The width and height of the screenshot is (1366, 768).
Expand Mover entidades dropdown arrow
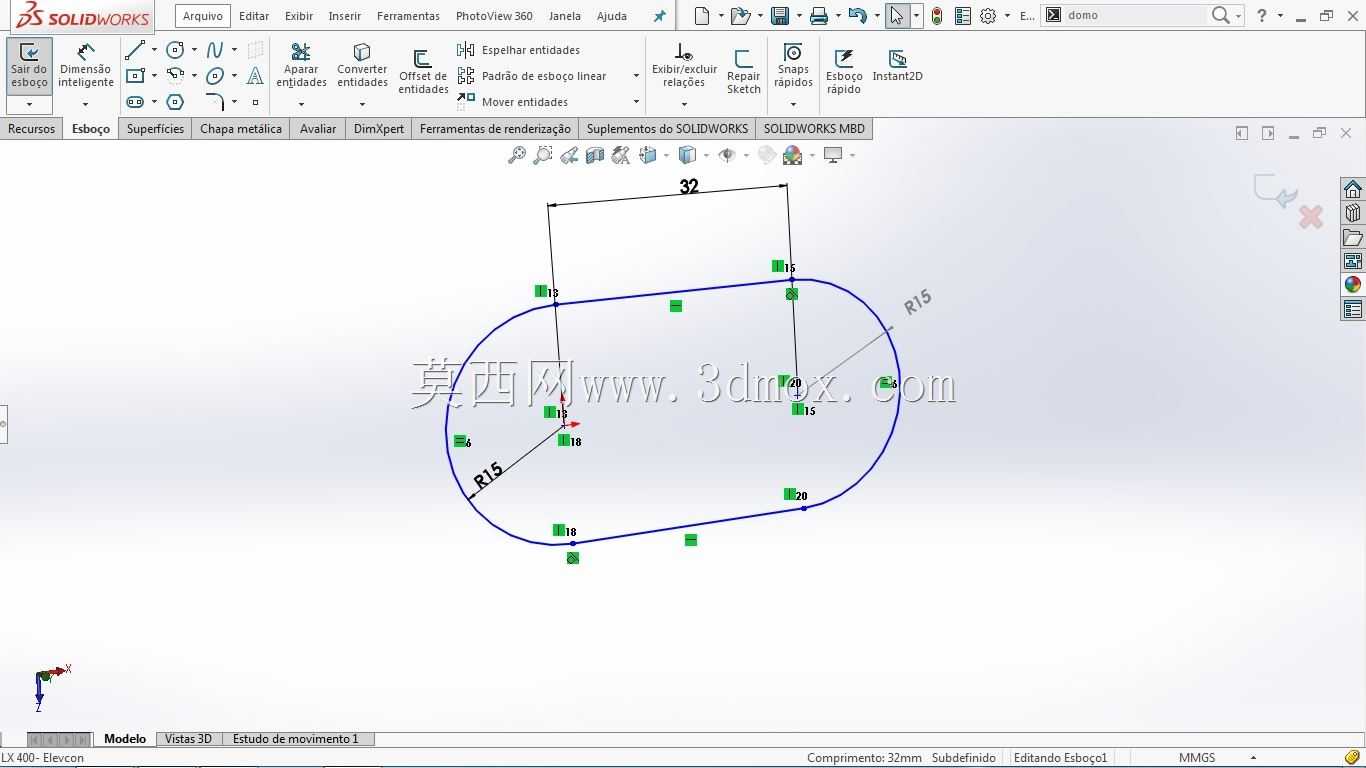pyautogui.click(x=636, y=102)
